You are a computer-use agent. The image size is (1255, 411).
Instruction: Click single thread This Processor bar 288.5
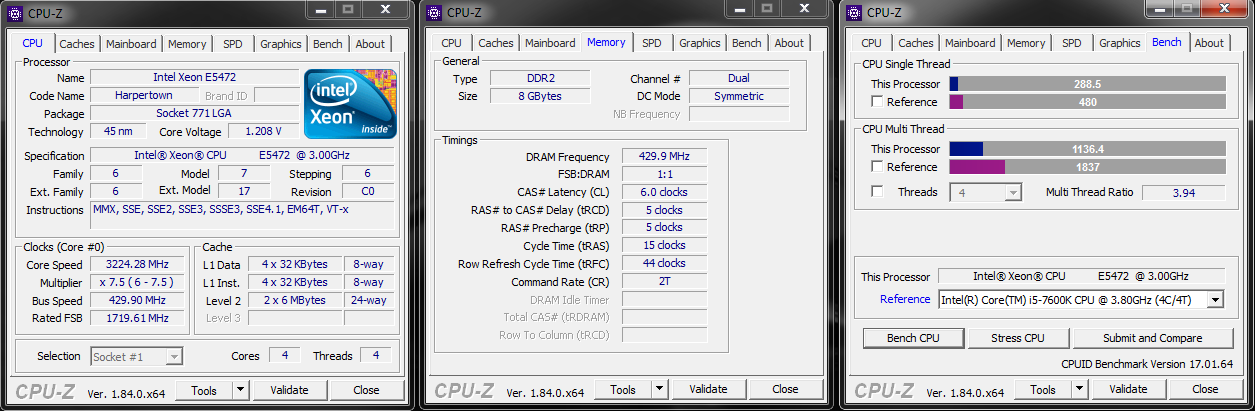(1087, 84)
